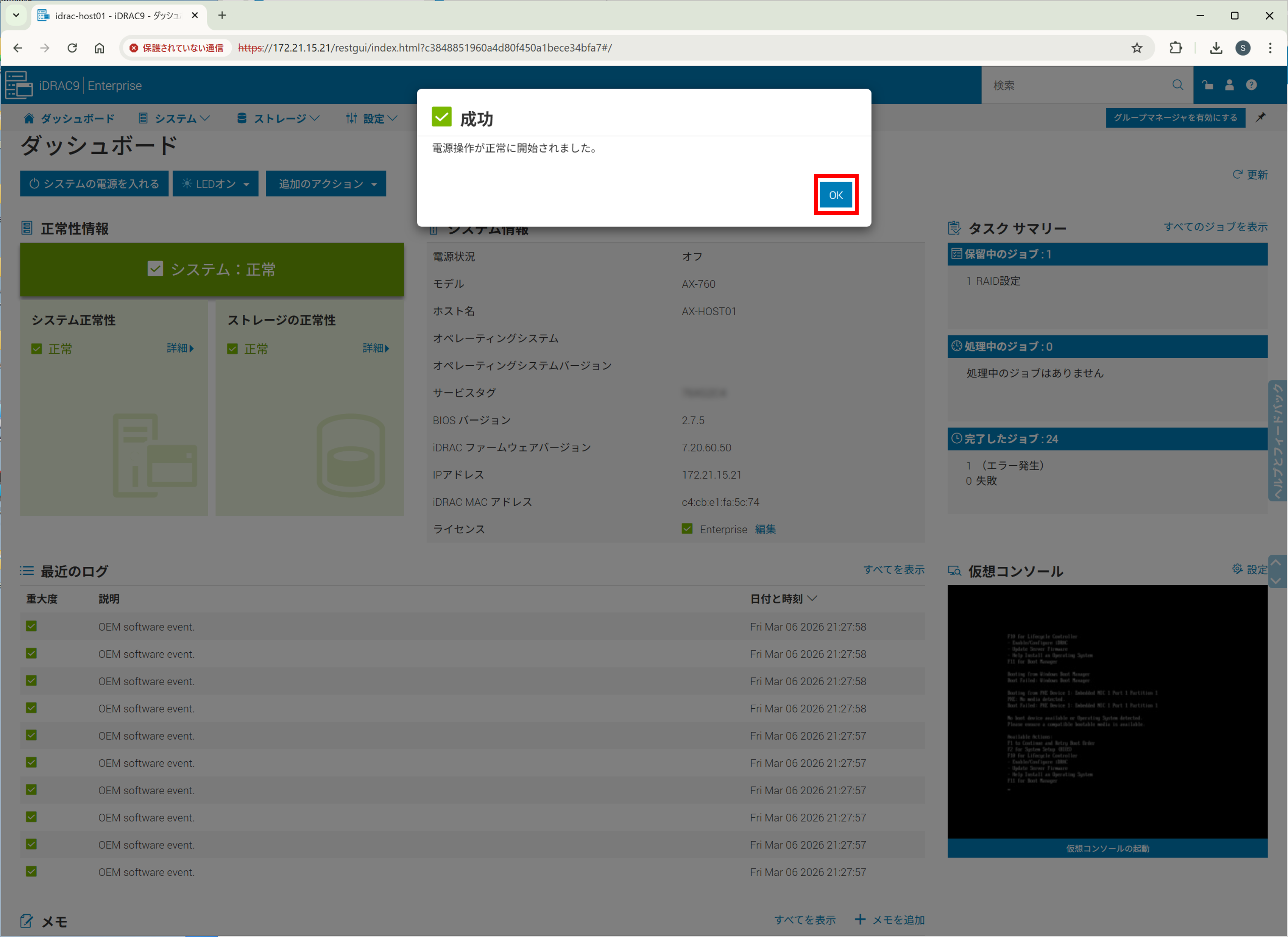
Task: Click the Enterprise license green checkmark
Action: point(687,529)
